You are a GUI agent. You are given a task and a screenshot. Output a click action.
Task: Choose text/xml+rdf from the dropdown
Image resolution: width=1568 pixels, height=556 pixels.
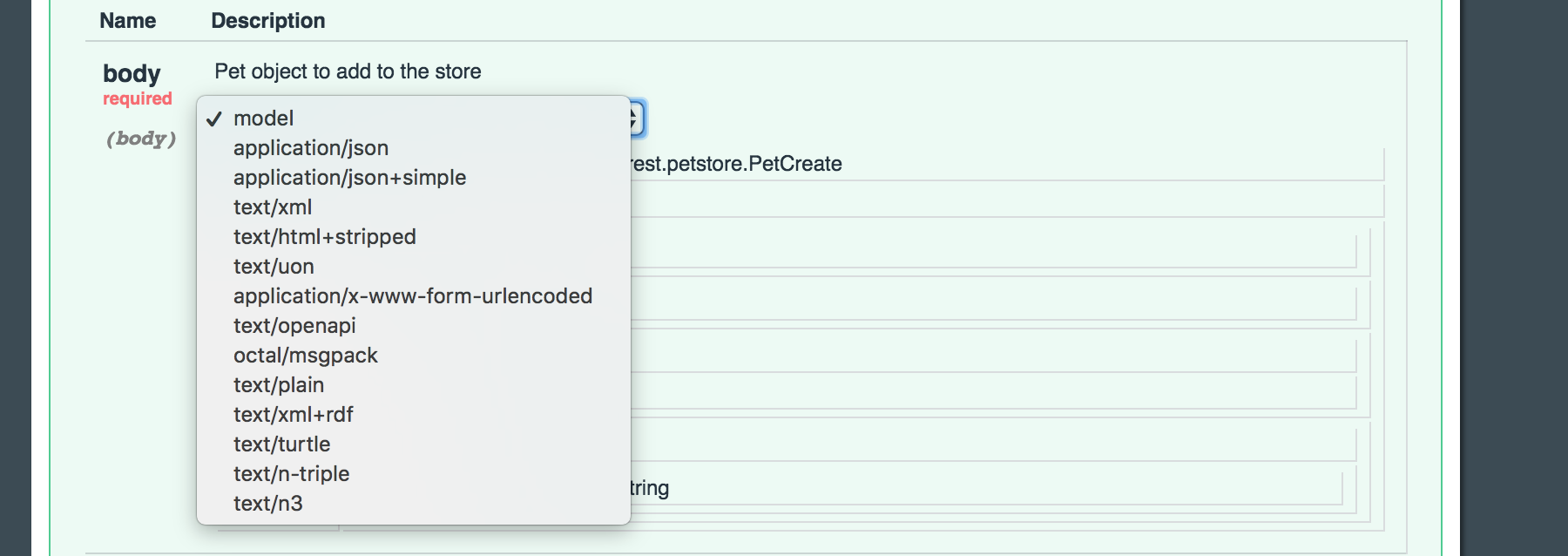(293, 415)
